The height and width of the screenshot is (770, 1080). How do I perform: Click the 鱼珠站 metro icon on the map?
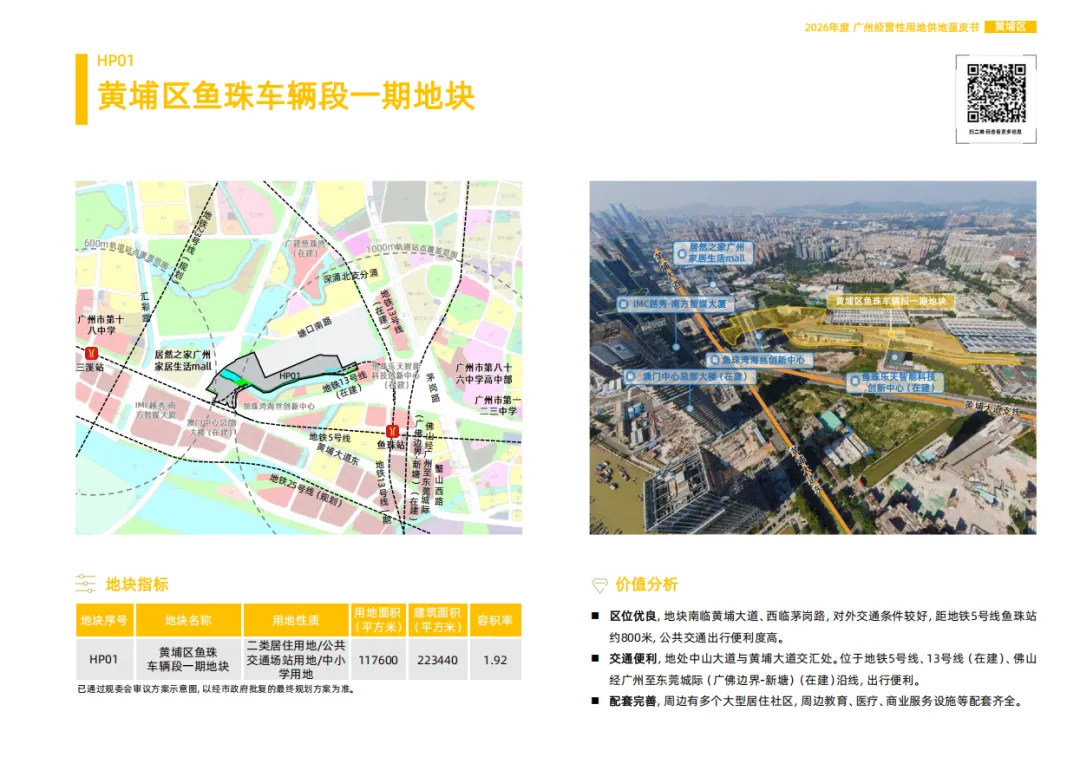click(x=392, y=431)
